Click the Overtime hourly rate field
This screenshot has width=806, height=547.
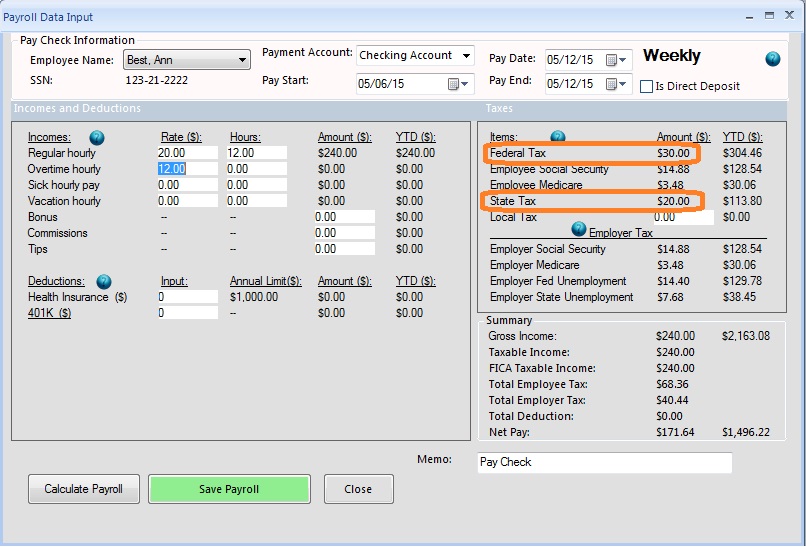(187, 169)
